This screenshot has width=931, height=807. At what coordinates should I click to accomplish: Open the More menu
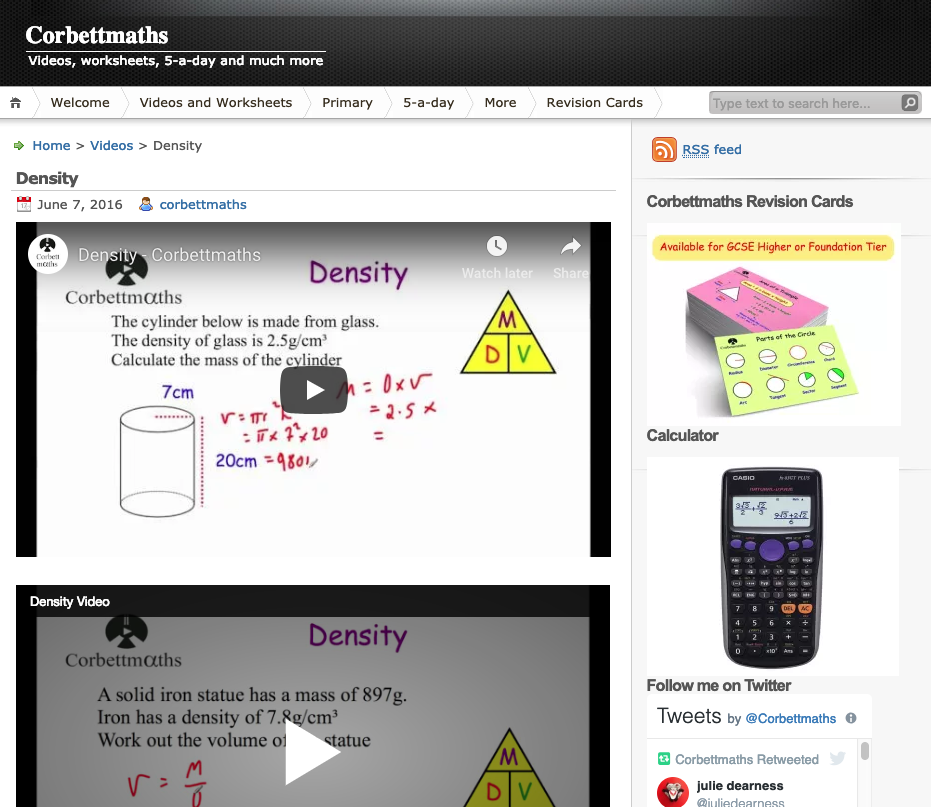[x=500, y=102]
